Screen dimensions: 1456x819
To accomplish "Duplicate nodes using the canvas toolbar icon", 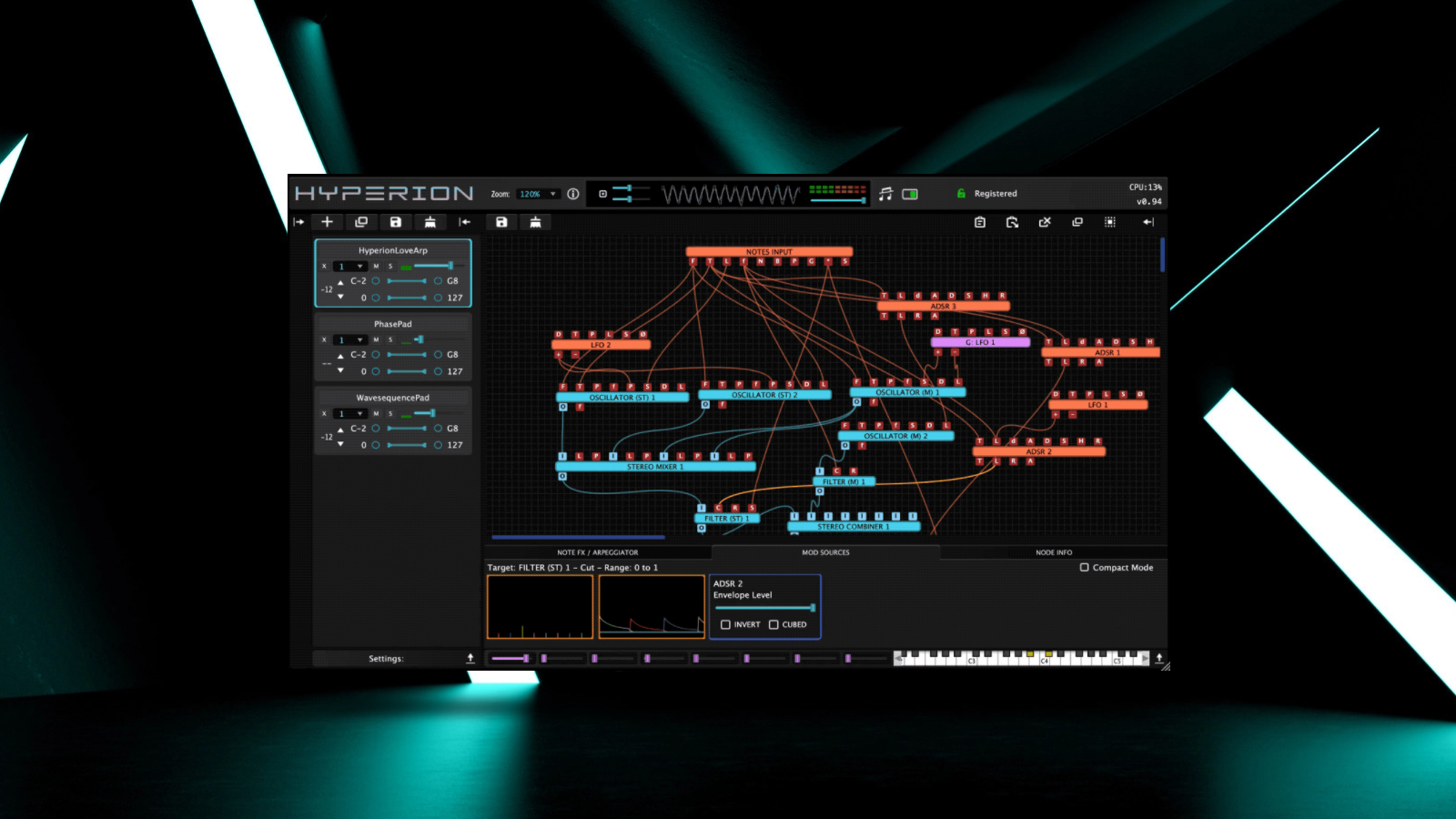I will click(x=1077, y=222).
